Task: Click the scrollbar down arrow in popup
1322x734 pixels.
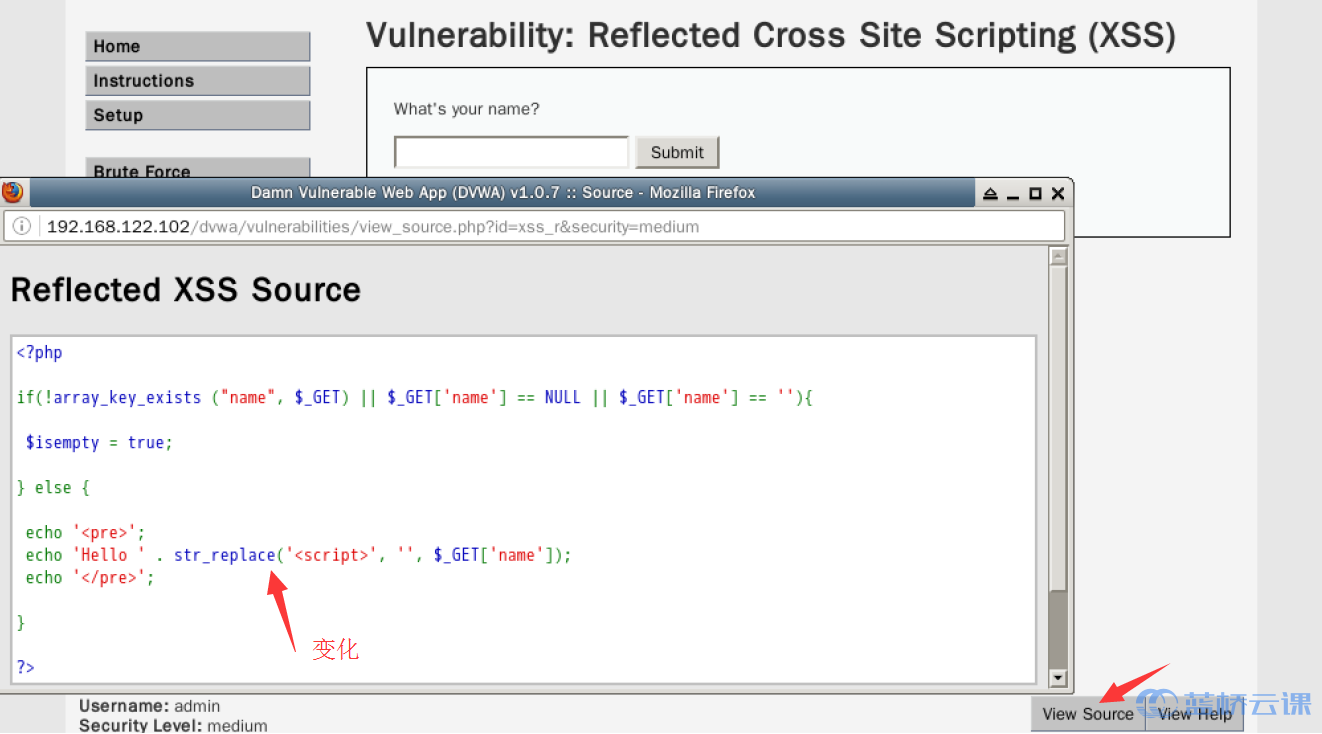Action: point(1058,677)
